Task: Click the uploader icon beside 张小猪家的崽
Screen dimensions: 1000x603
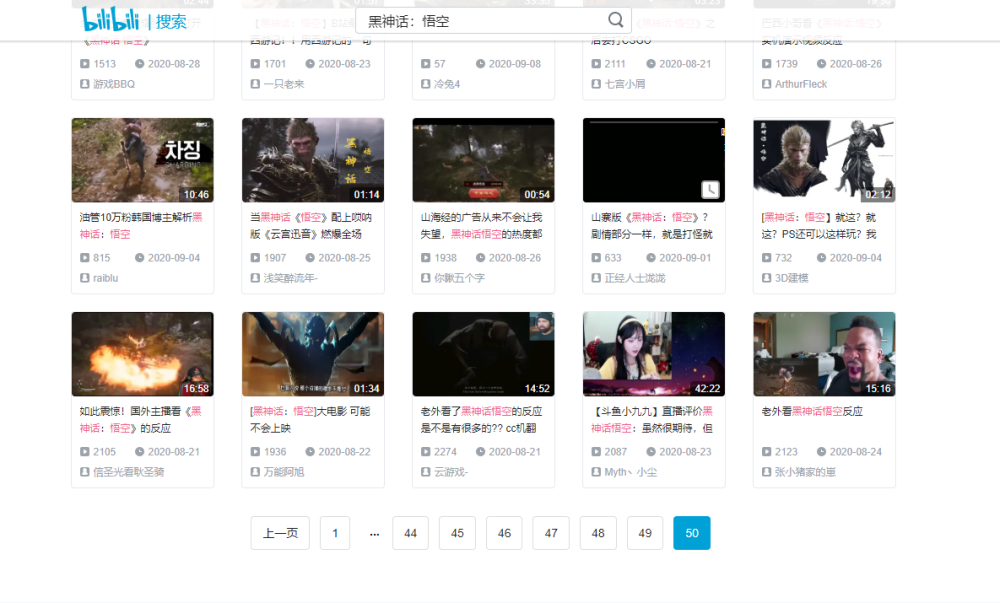Action: click(x=767, y=472)
